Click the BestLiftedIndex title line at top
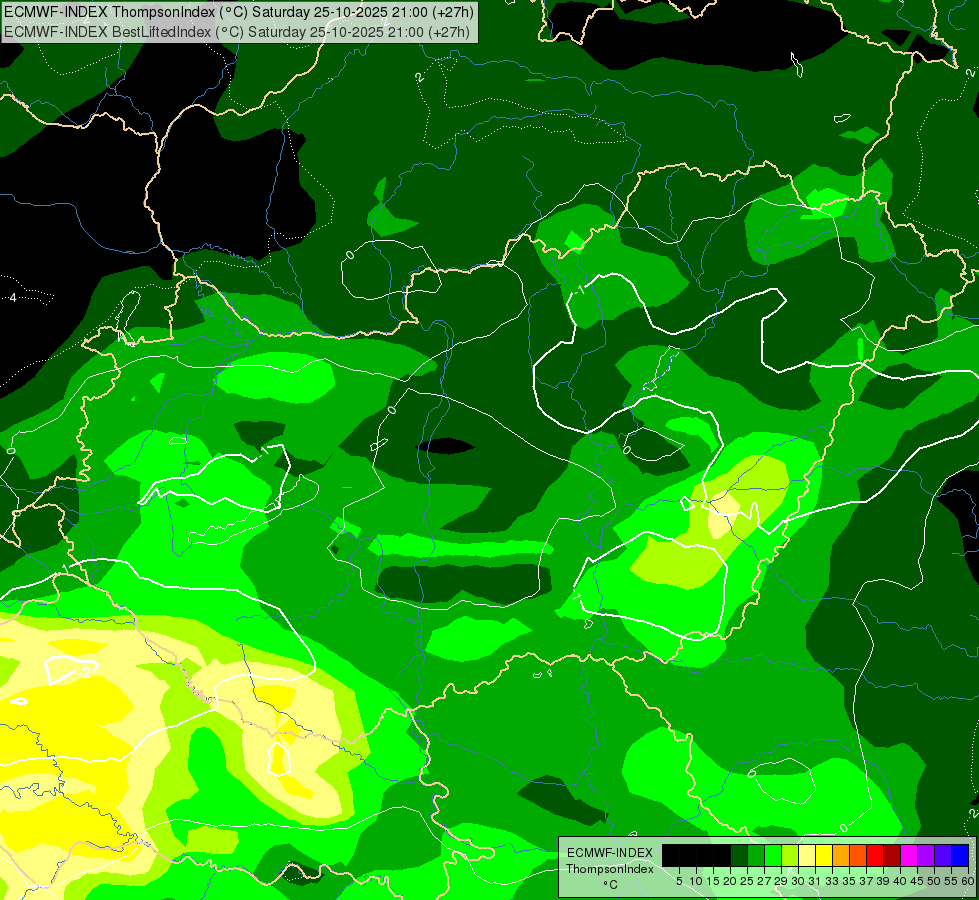 [237, 31]
